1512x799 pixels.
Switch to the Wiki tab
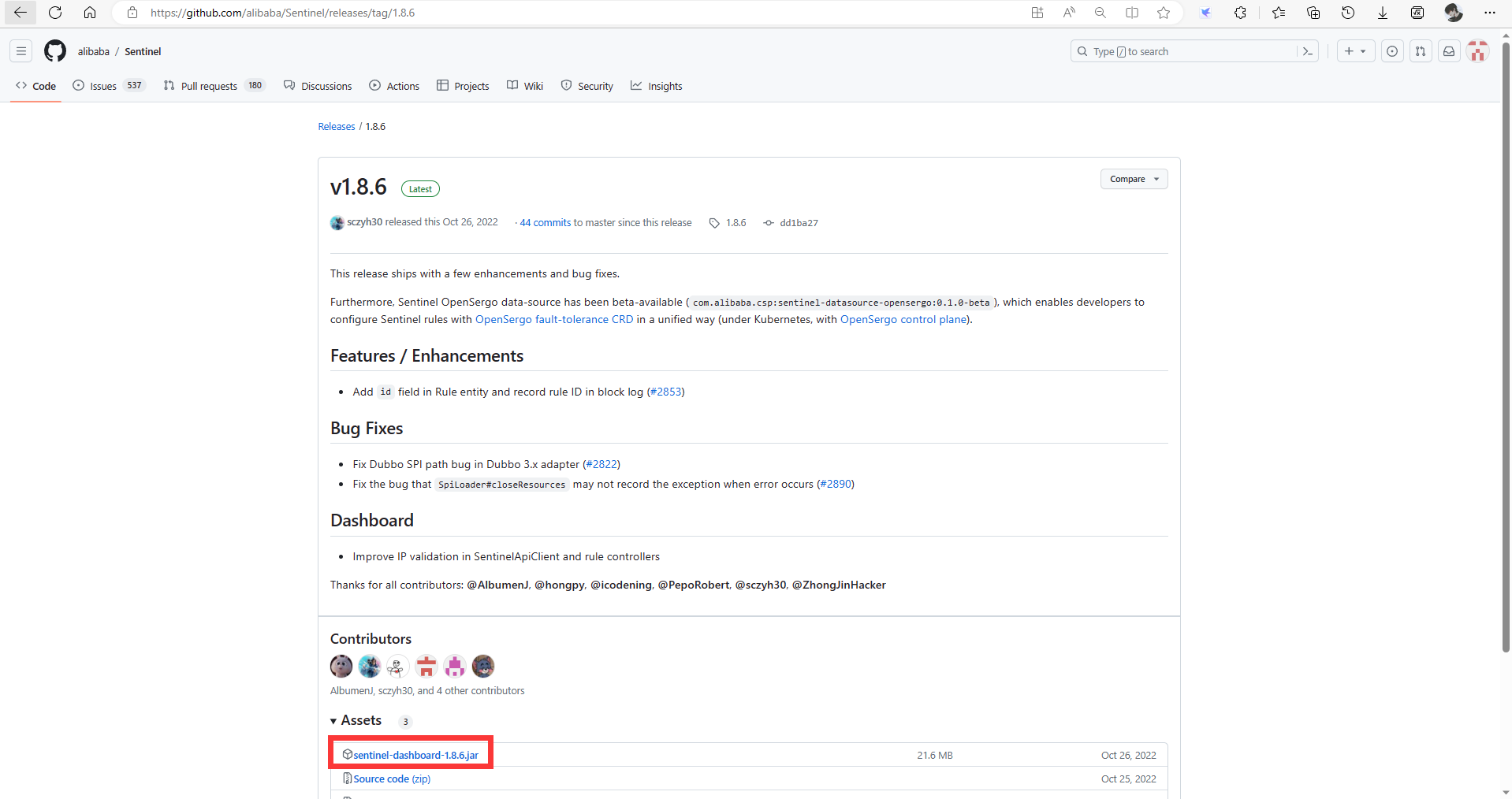[525, 86]
